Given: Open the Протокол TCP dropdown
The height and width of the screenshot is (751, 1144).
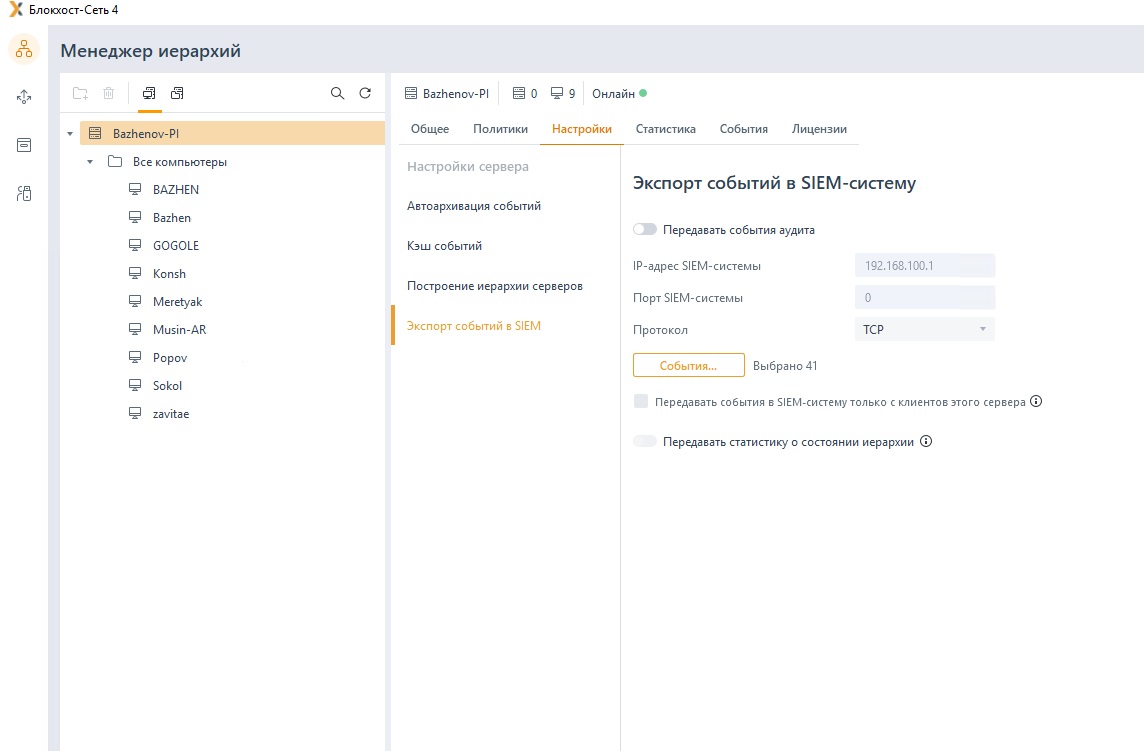Looking at the screenshot, I should click(924, 329).
